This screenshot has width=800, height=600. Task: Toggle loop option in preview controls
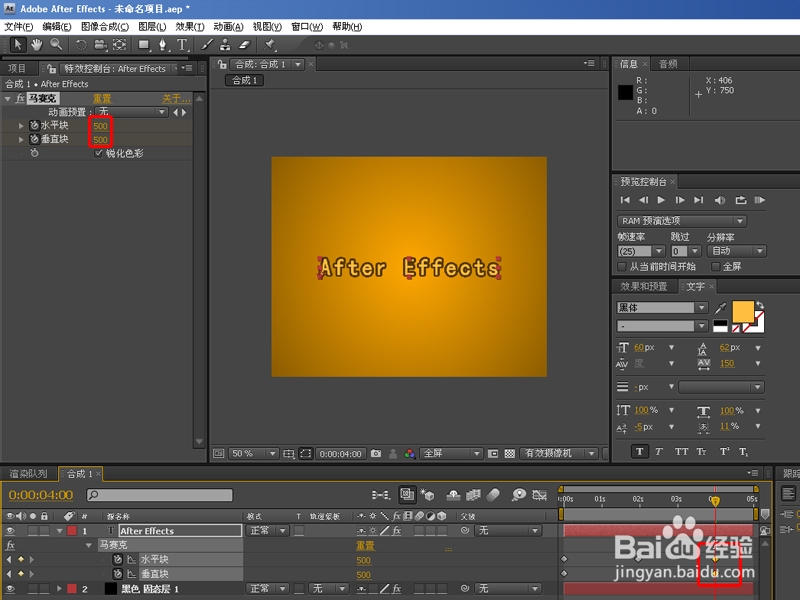click(741, 200)
